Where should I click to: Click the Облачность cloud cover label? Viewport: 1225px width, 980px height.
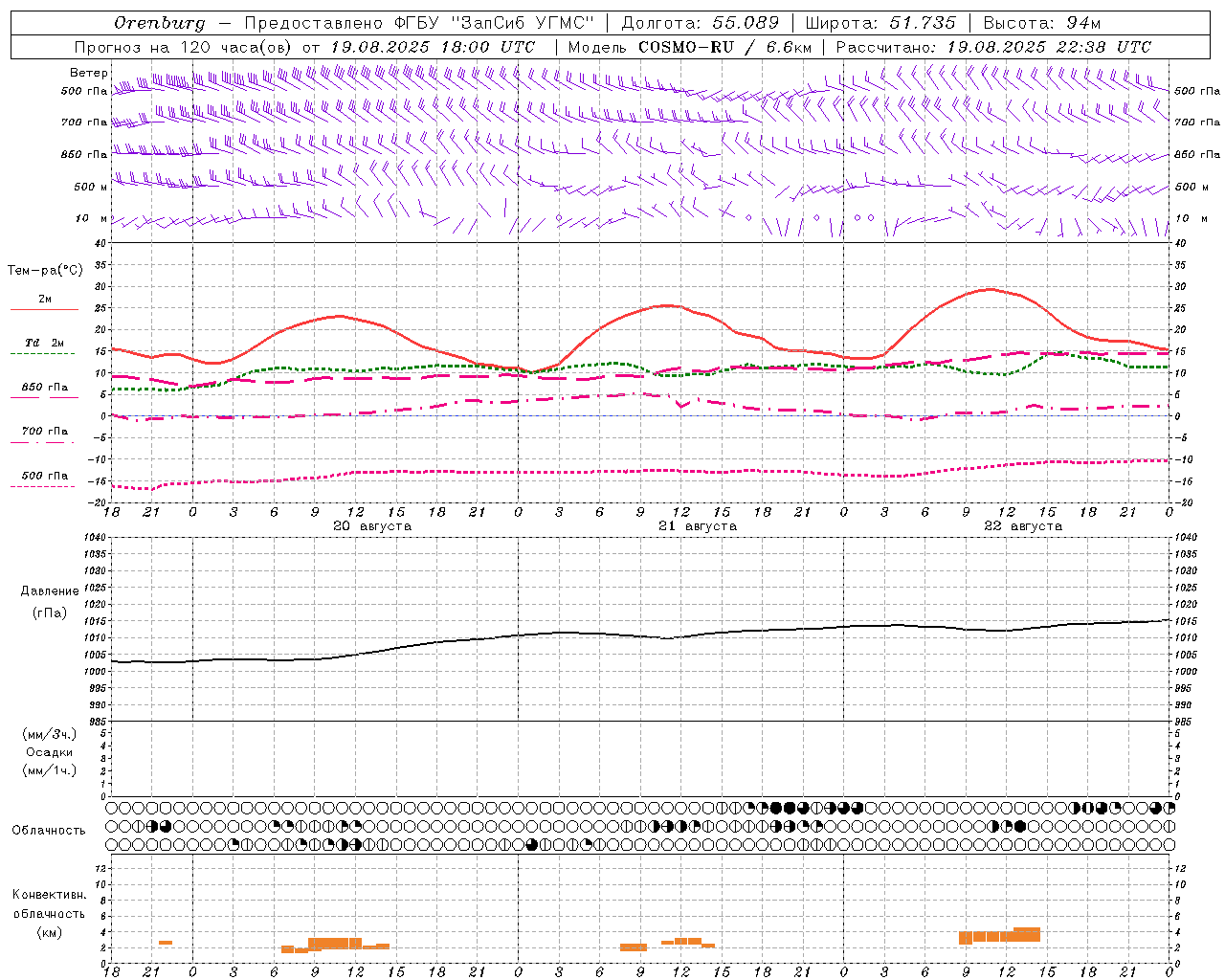[49, 830]
